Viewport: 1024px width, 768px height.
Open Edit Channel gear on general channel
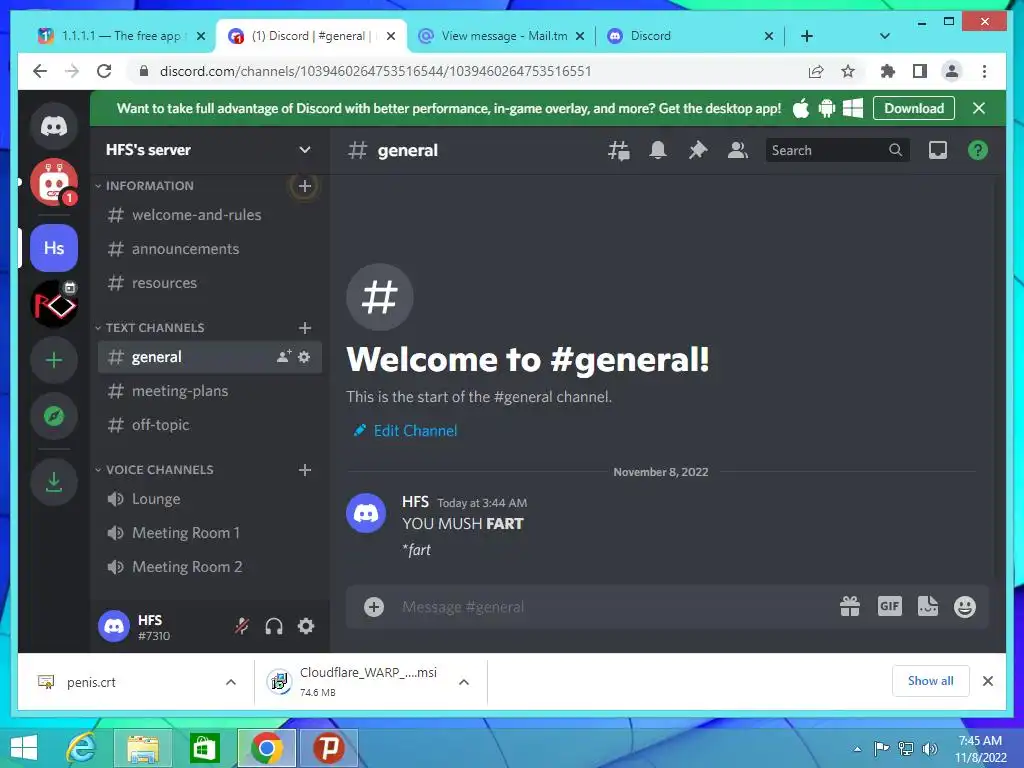304,357
